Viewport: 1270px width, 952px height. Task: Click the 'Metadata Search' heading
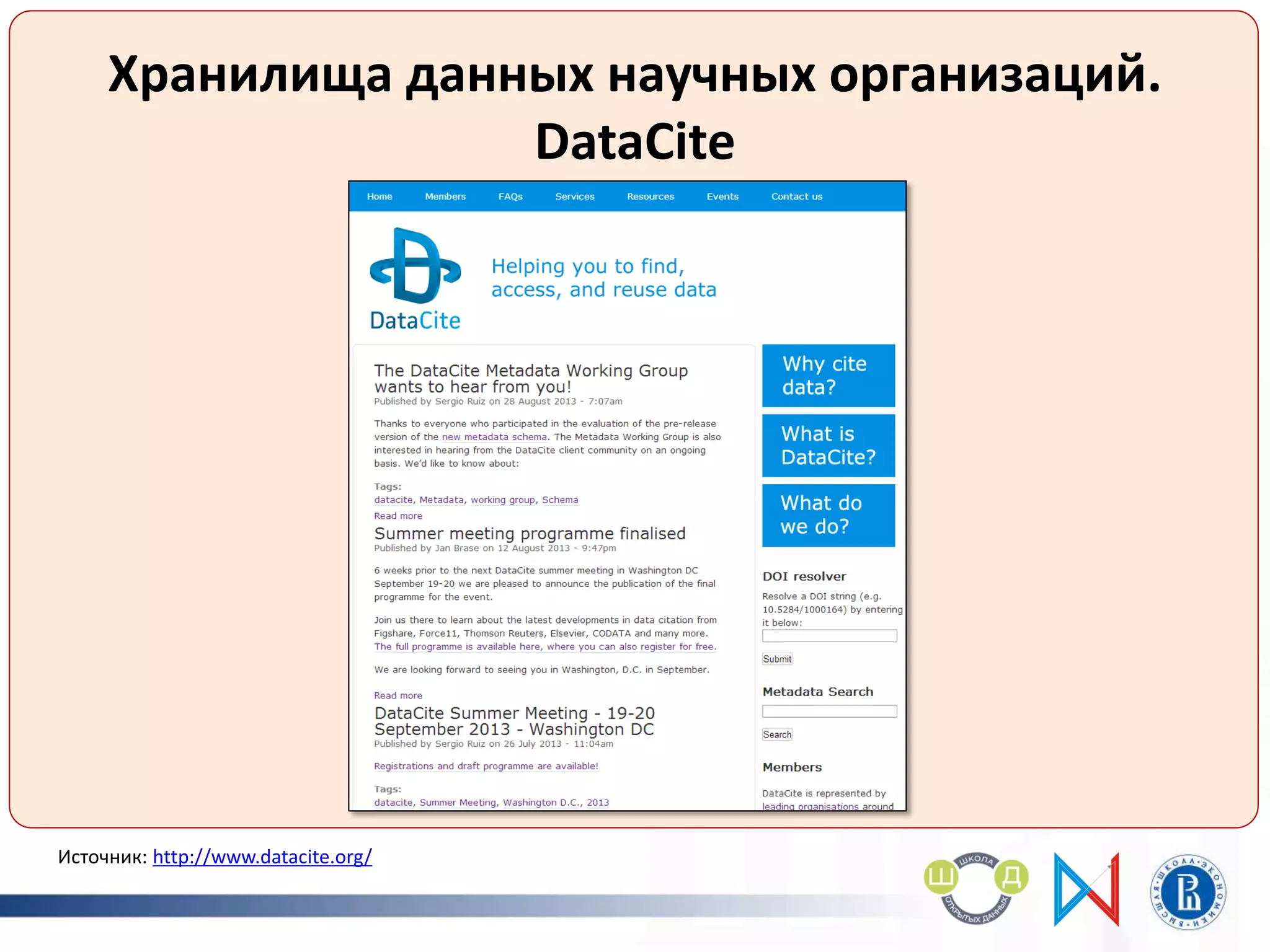[x=818, y=692]
